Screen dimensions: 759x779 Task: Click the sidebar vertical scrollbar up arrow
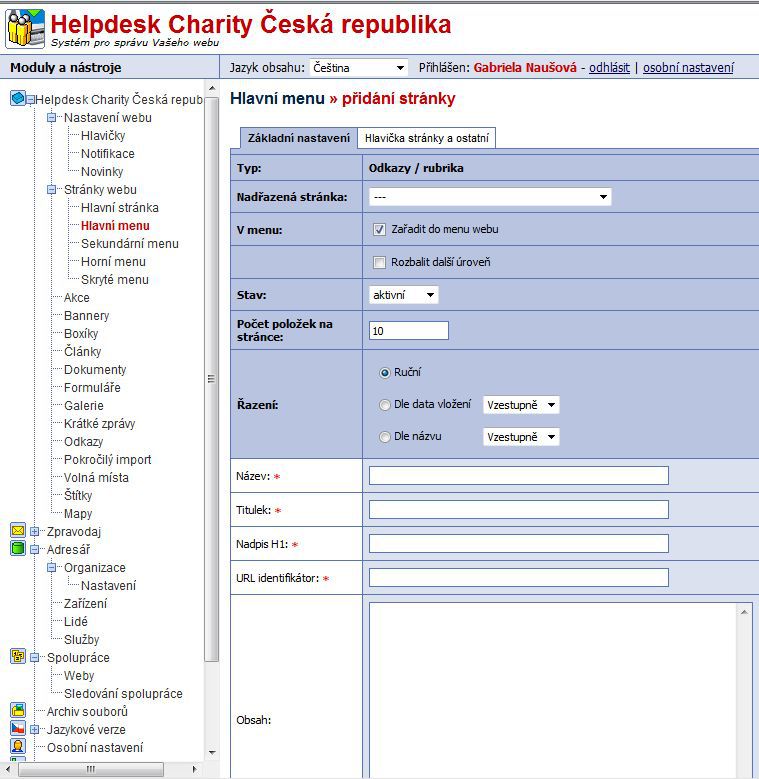pos(212,88)
